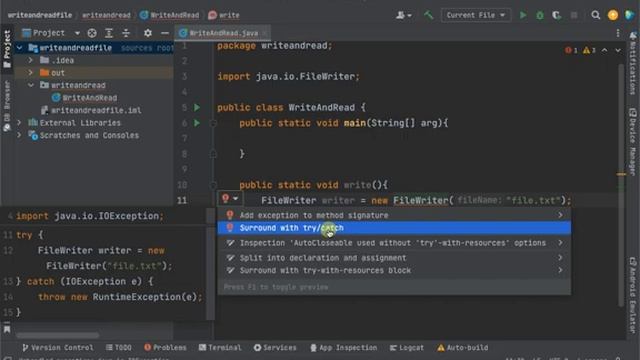Go to previous highlighted error arrow
The width and height of the screenshot is (640, 360).
coord(604,50)
